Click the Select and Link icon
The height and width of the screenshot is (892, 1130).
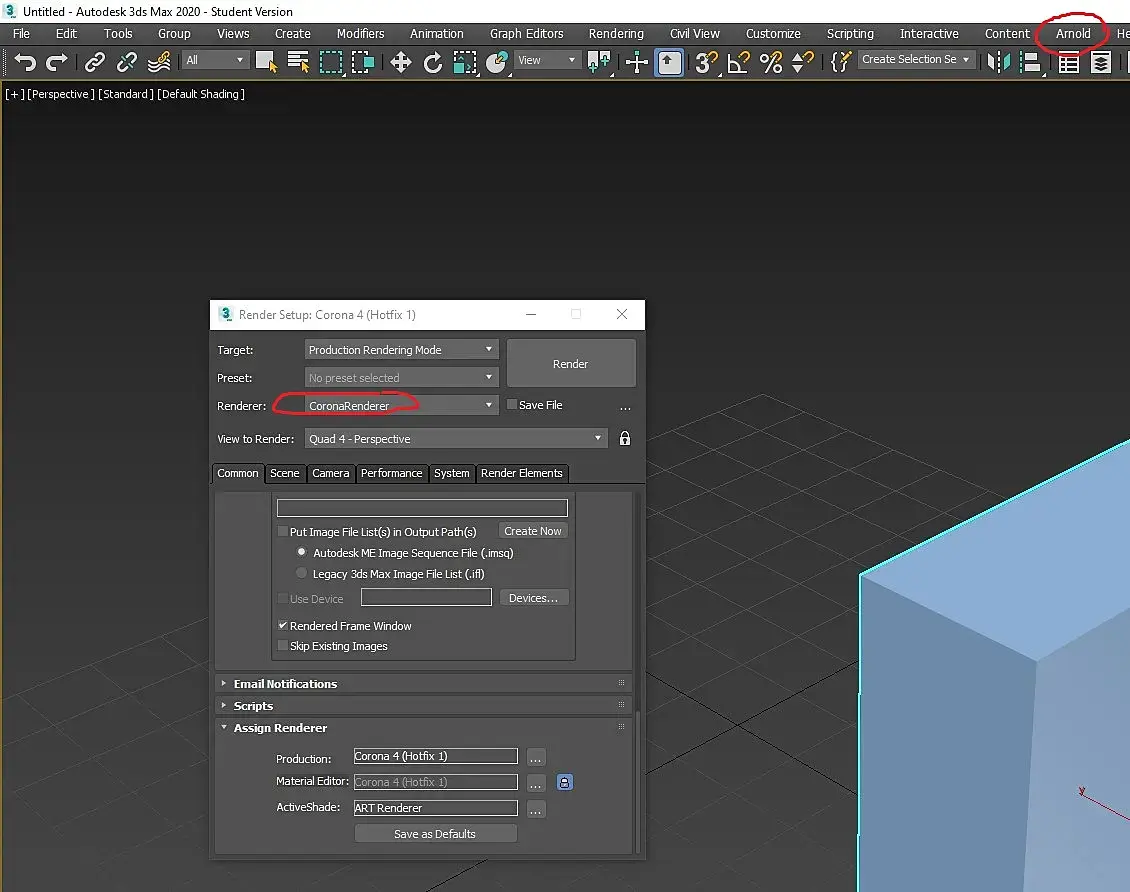[95, 62]
